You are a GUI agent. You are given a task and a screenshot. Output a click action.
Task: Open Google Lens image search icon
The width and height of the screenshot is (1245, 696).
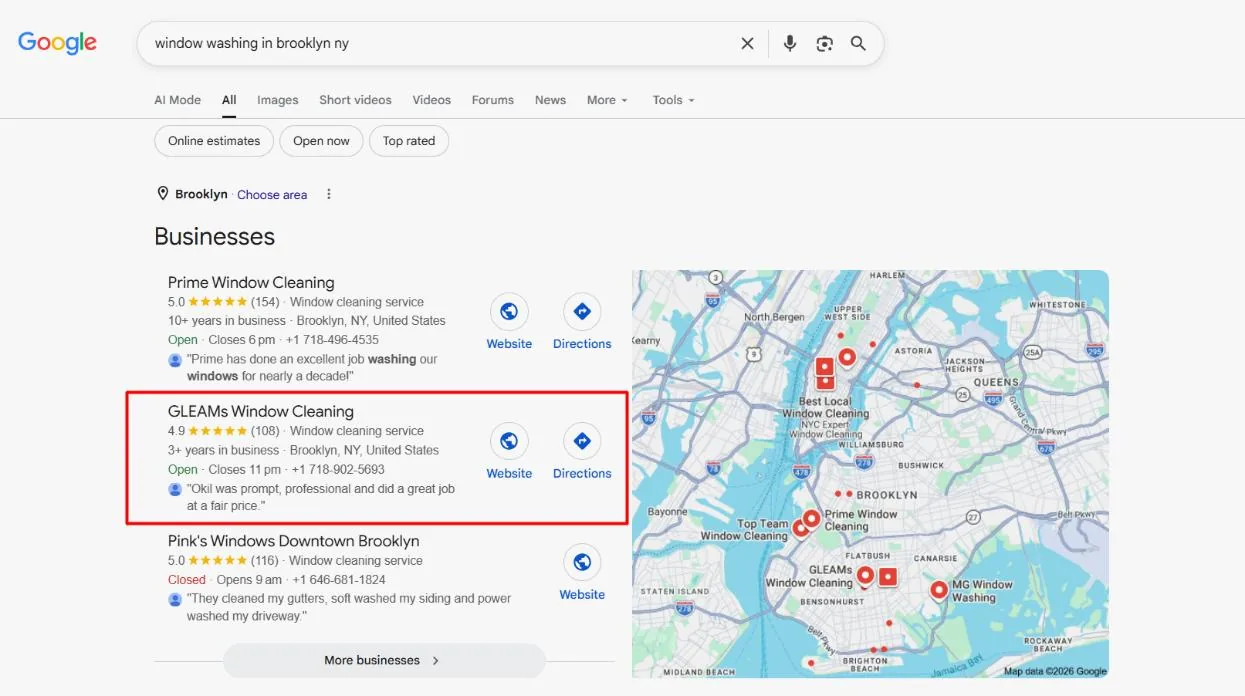tap(824, 44)
